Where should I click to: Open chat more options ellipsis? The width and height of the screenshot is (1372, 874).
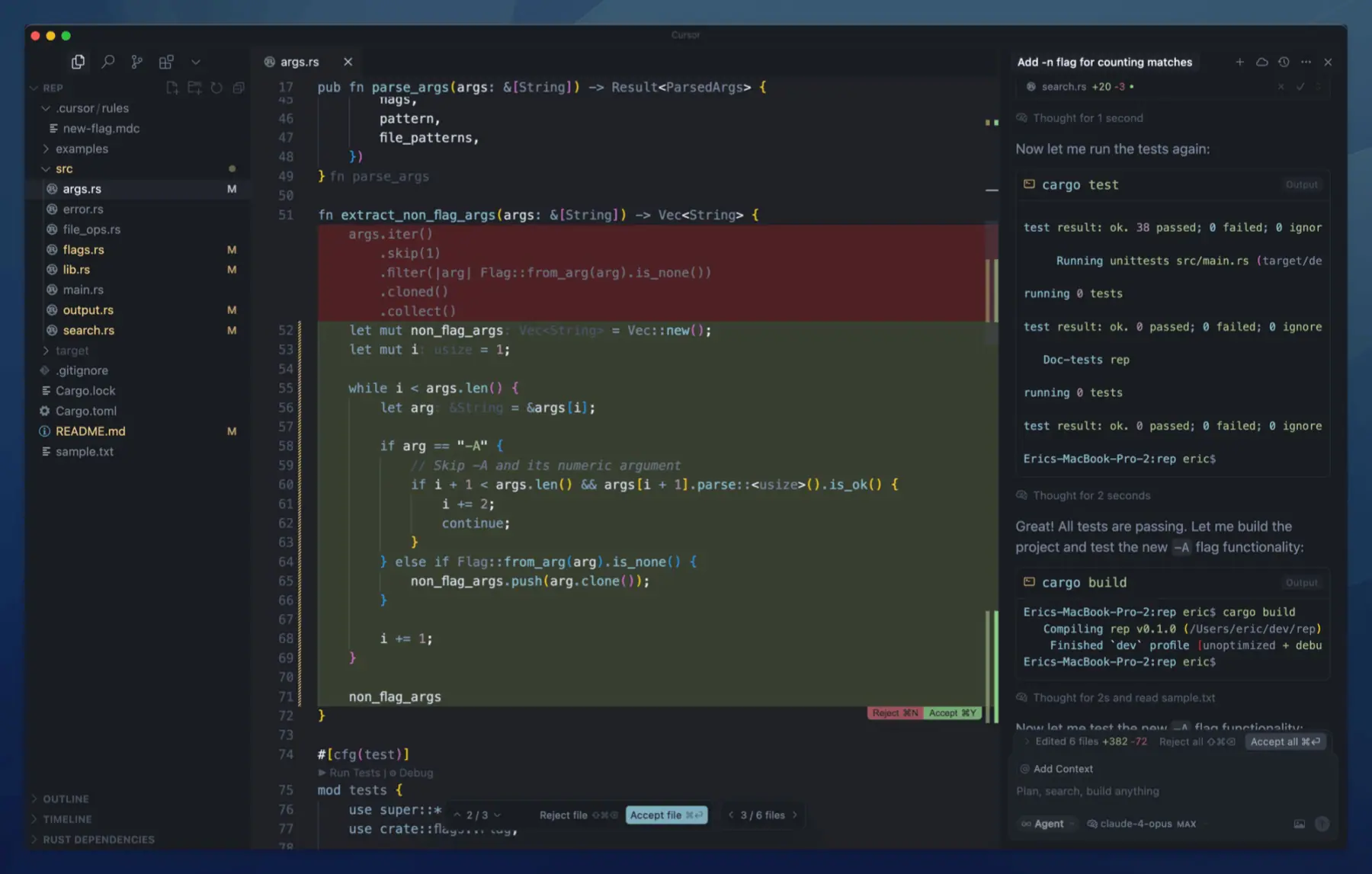coord(1306,62)
